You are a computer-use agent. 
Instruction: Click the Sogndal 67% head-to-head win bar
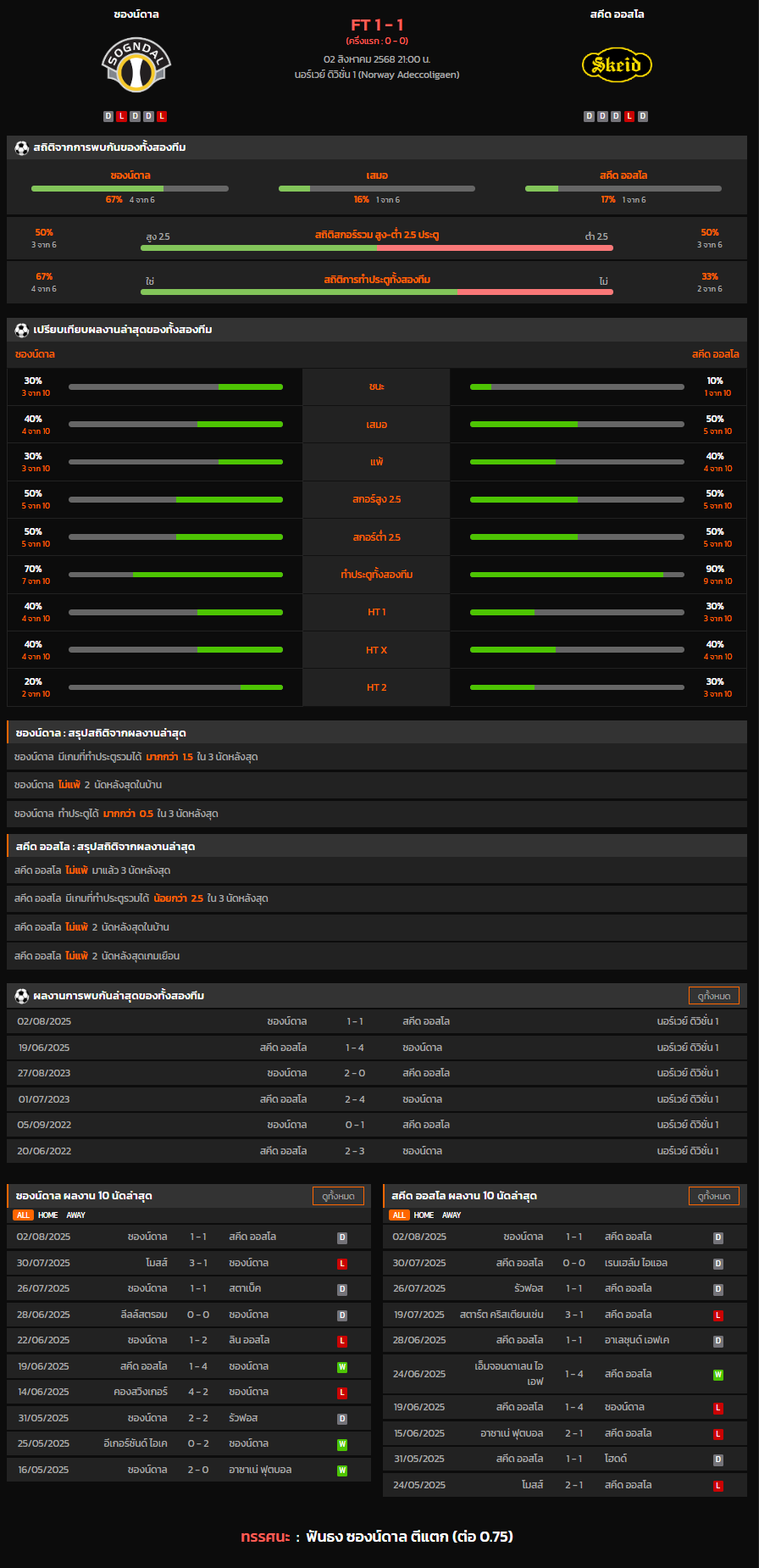tap(130, 188)
